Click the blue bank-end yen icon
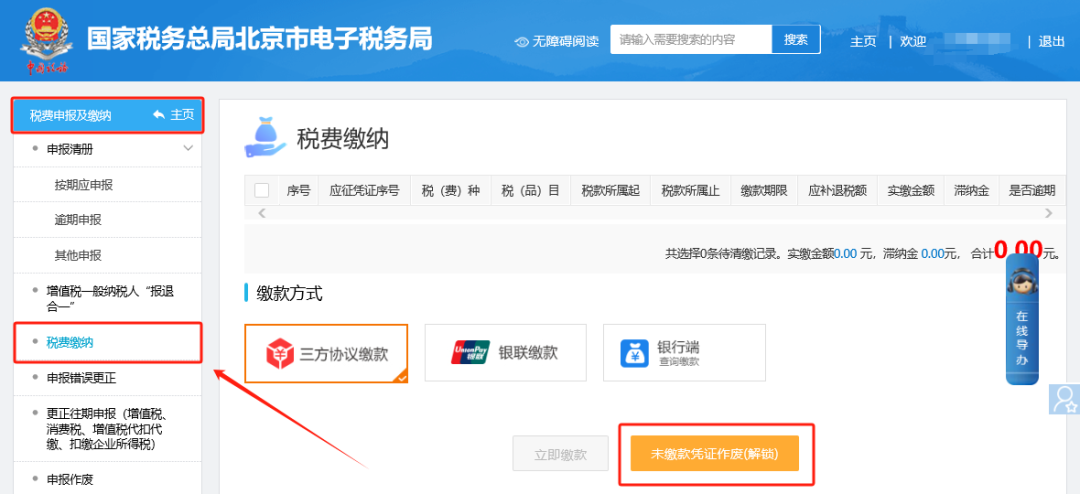The width and height of the screenshot is (1080, 494). point(635,353)
